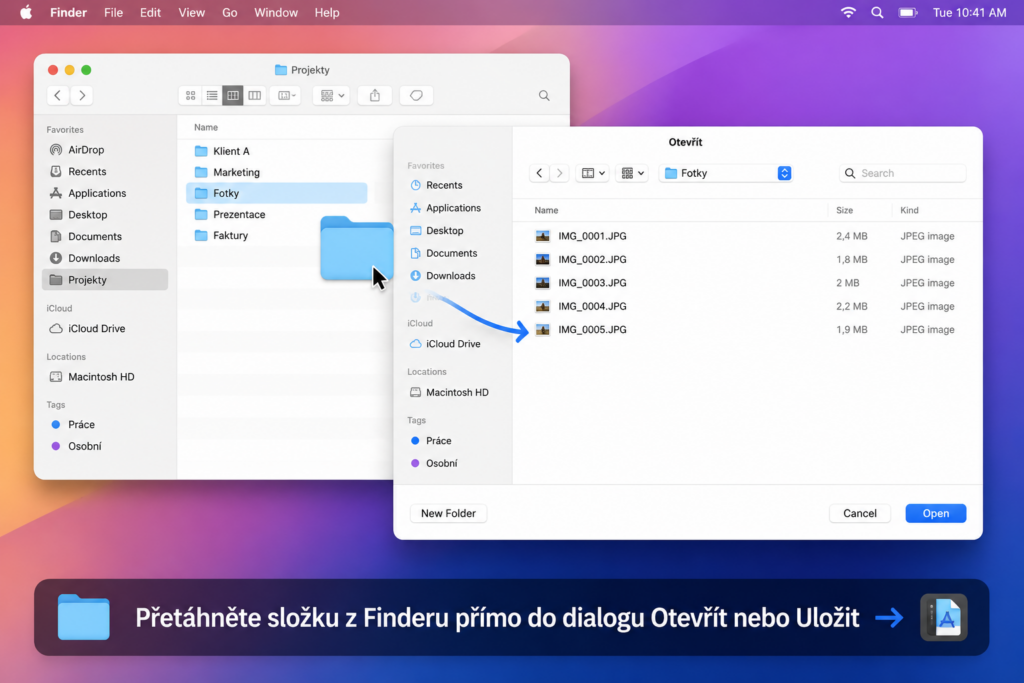The height and width of the screenshot is (683, 1024).
Task: Select the blue Práce tag in the dialog sidebar
Action: pyautogui.click(x=431, y=441)
